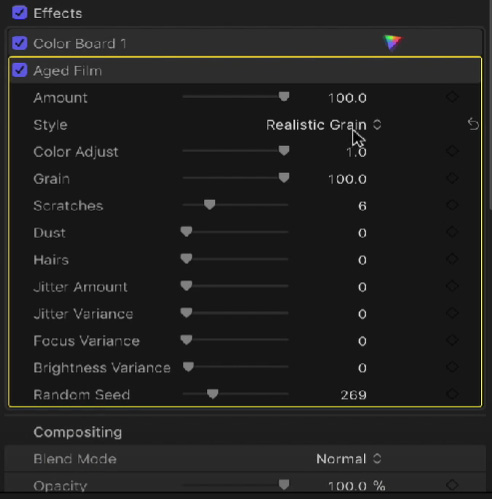Open the Style dropdown showing Realistic Grain

click(323, 125)
